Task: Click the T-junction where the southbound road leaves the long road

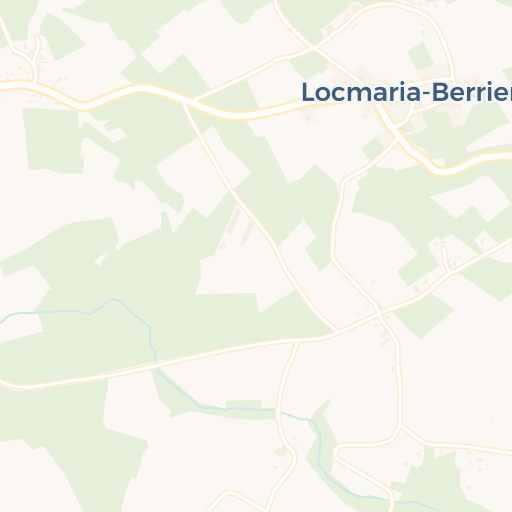Action: click(297, 341)
